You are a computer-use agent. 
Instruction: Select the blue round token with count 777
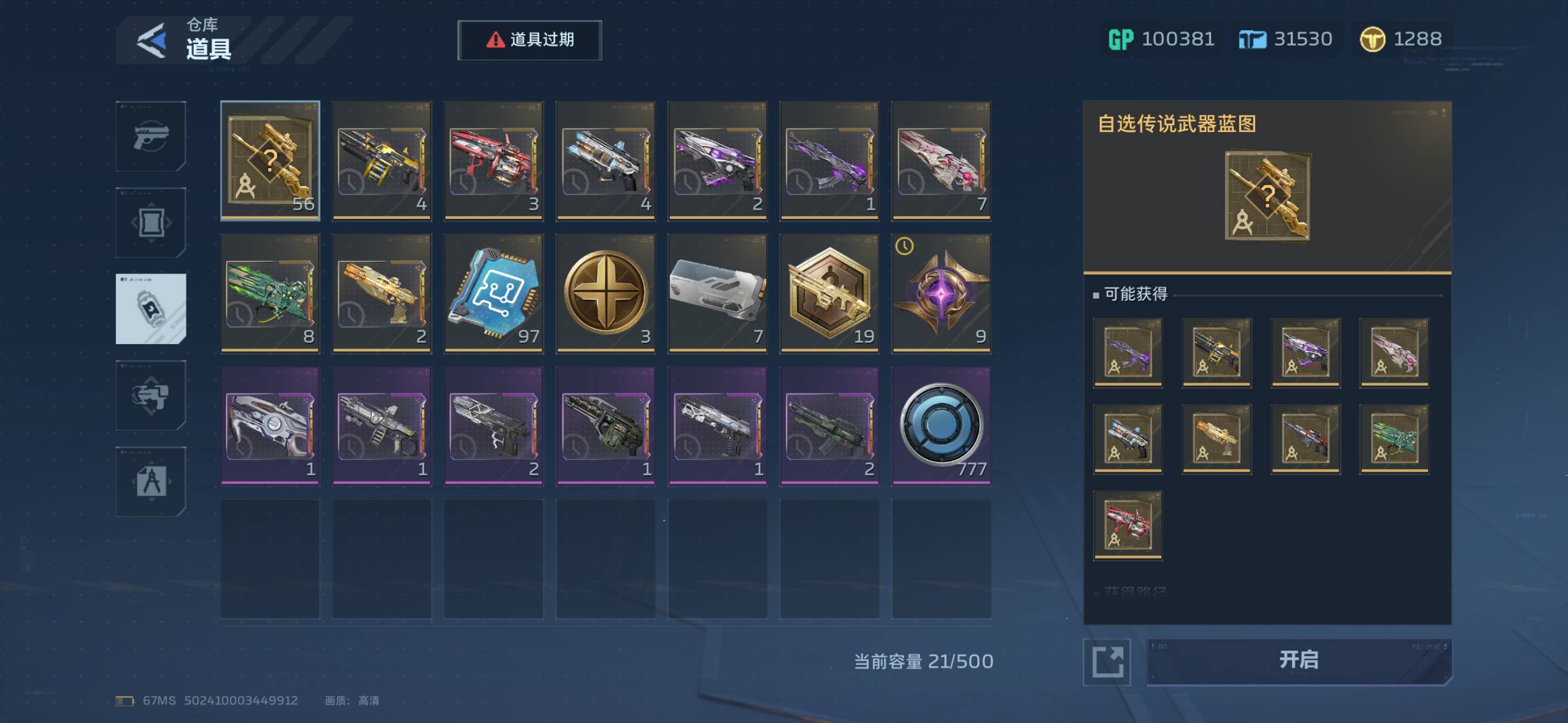[x=941, y=426]
